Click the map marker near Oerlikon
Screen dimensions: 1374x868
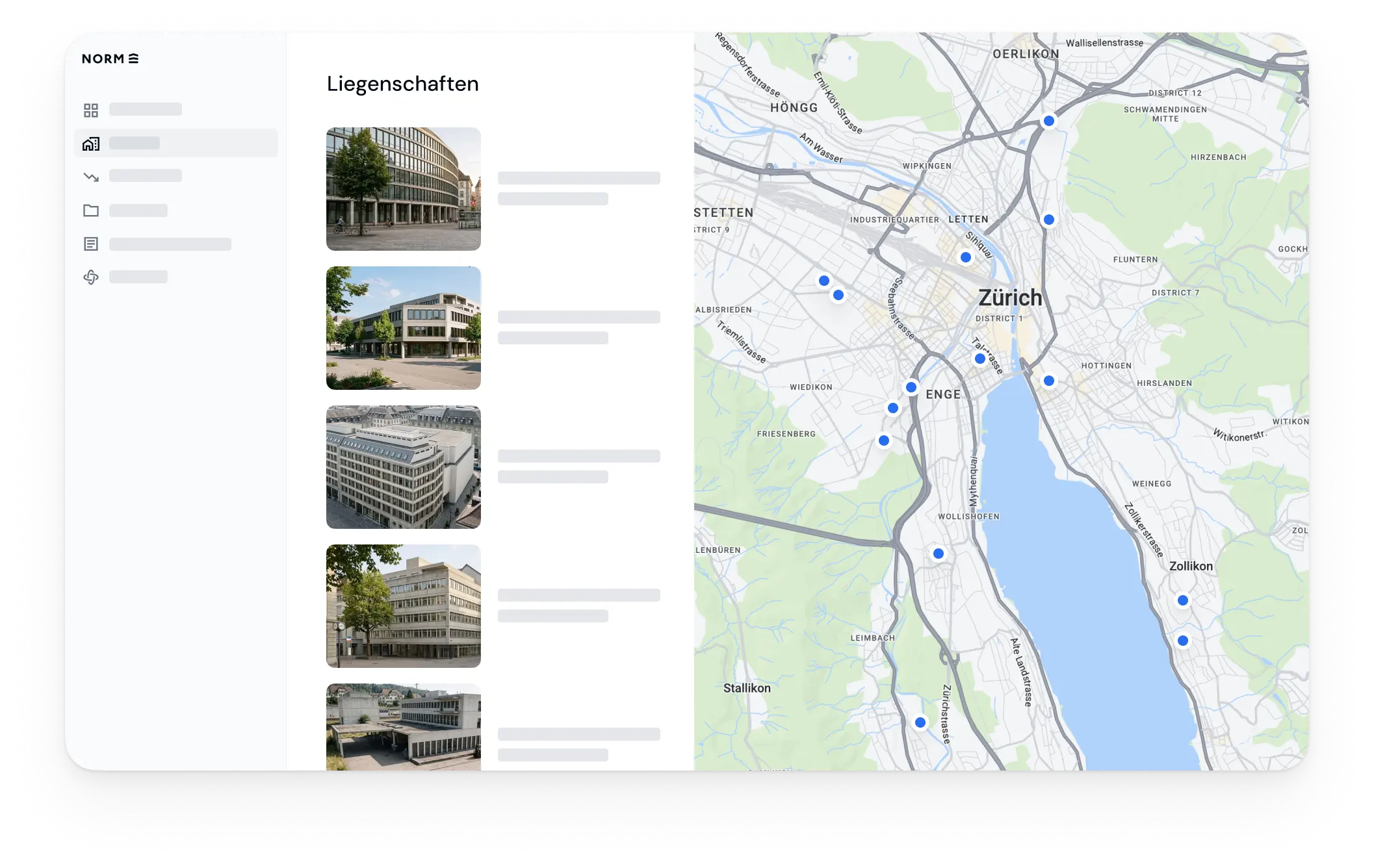coord(1049,121)
